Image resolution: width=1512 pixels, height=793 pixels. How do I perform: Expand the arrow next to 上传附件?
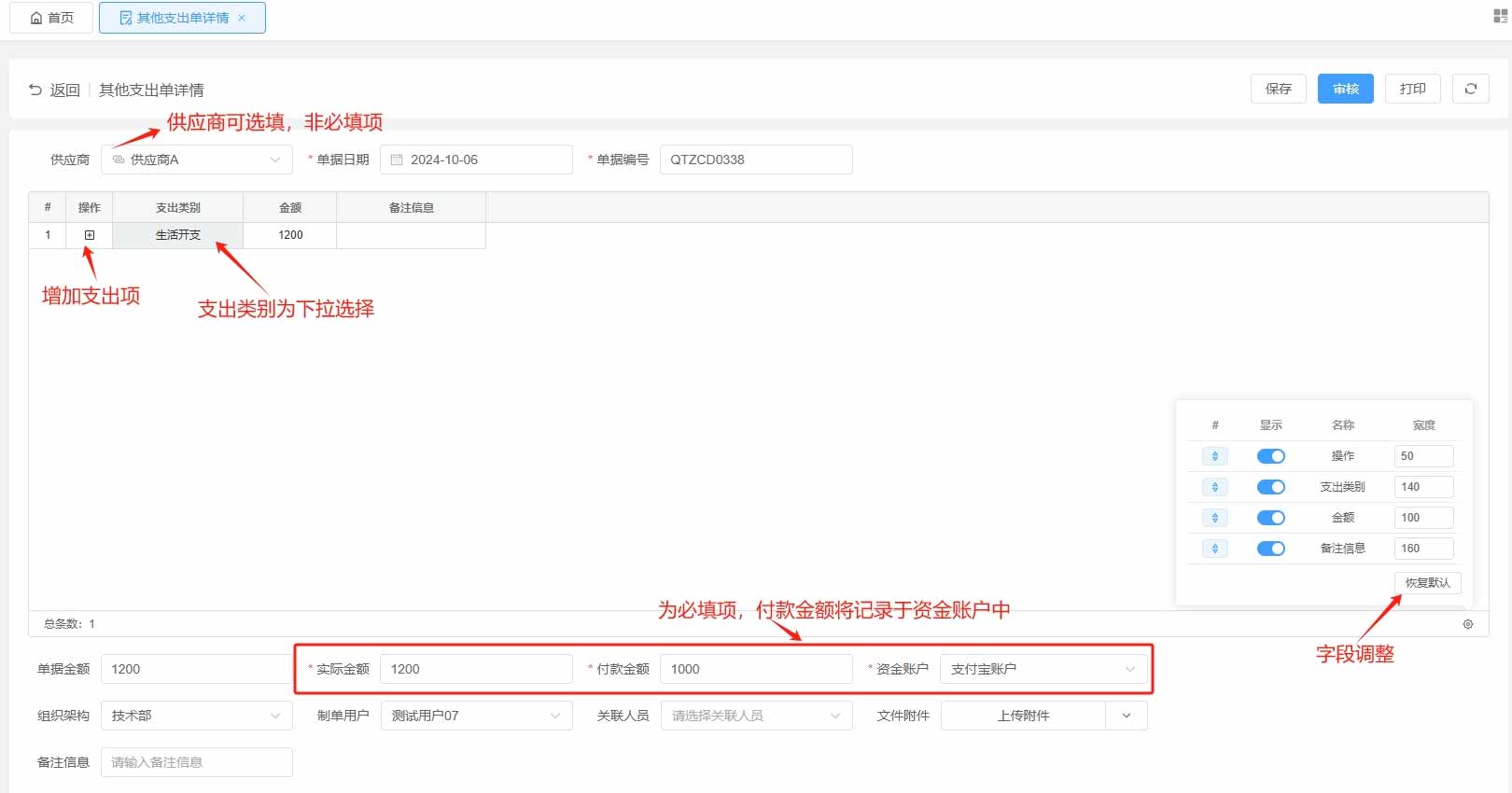click(1127, 716)
